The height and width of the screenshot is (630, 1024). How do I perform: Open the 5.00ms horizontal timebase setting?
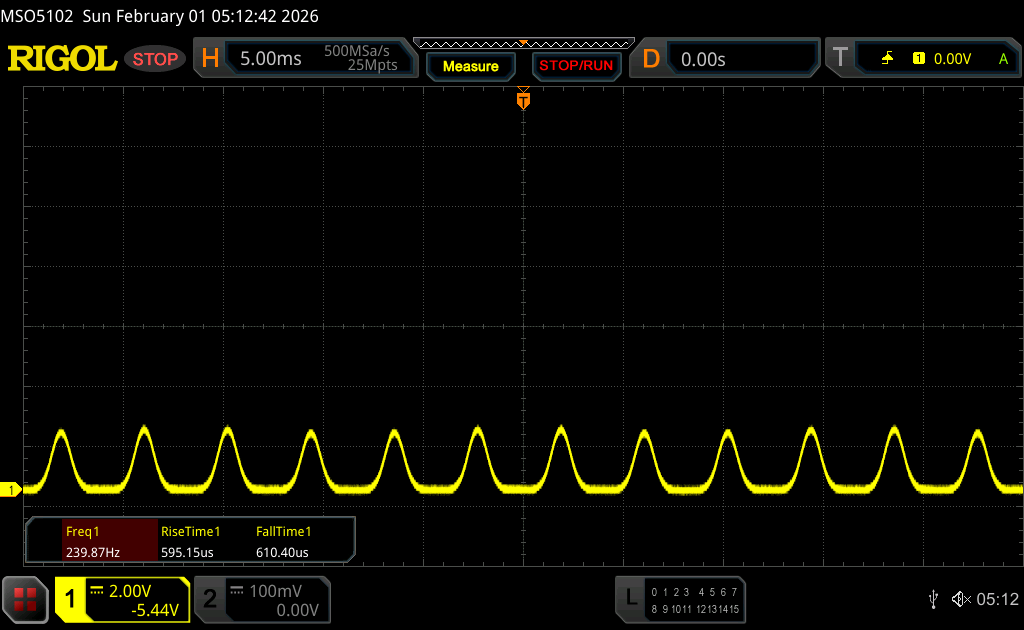click(x=271, y=59)
